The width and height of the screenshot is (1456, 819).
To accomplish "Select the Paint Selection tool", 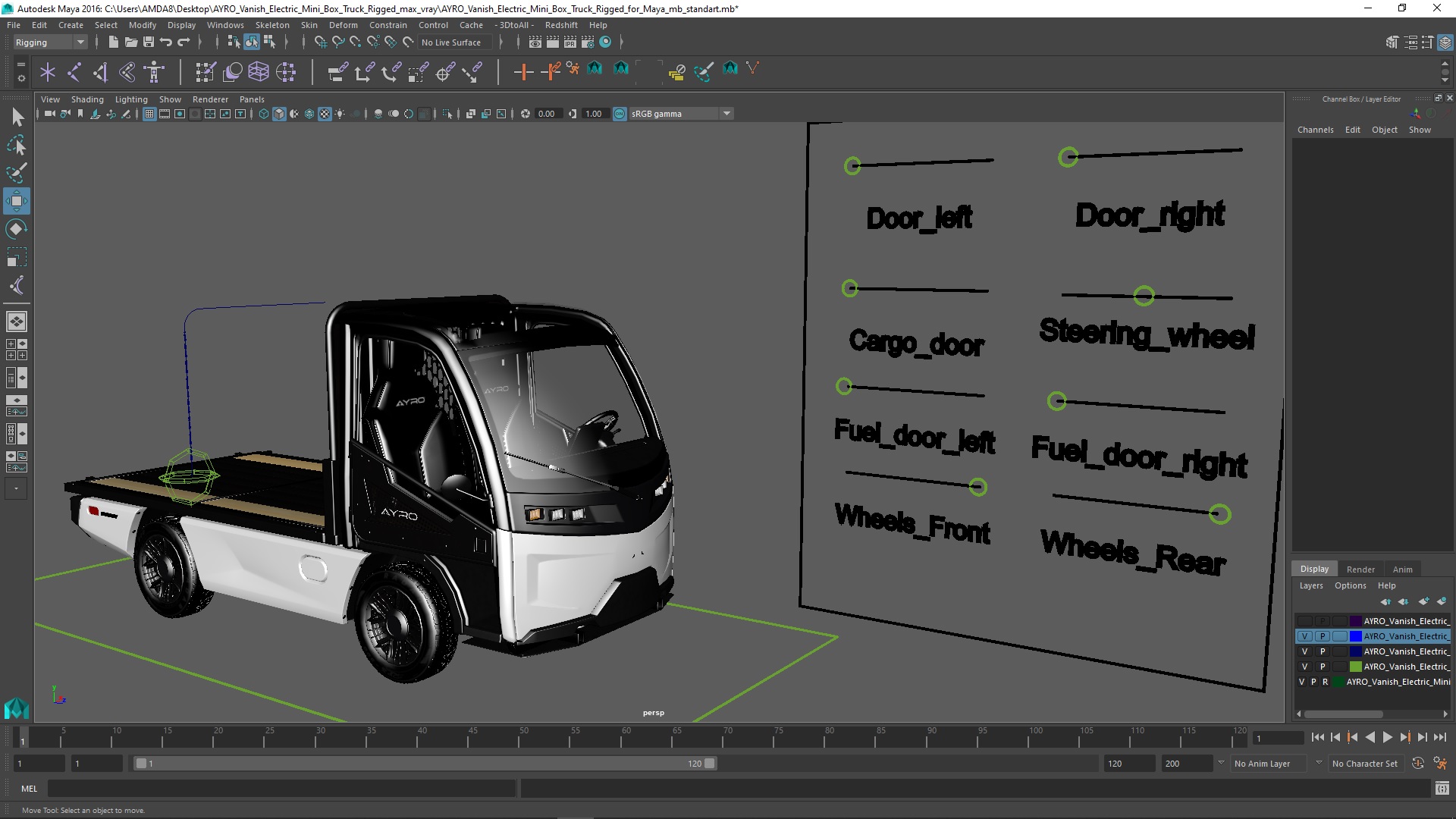I will pos(16,173).
